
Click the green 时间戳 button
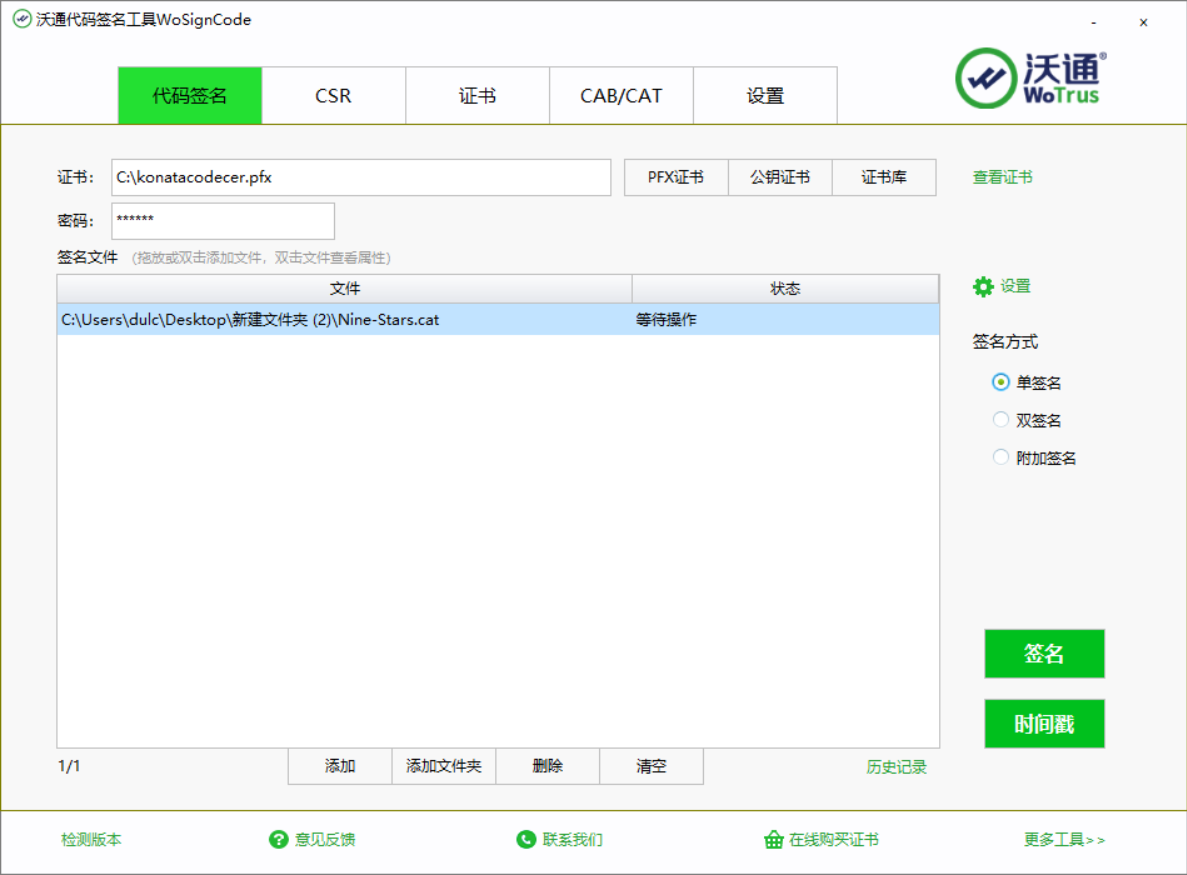(x=1045, y=724)
